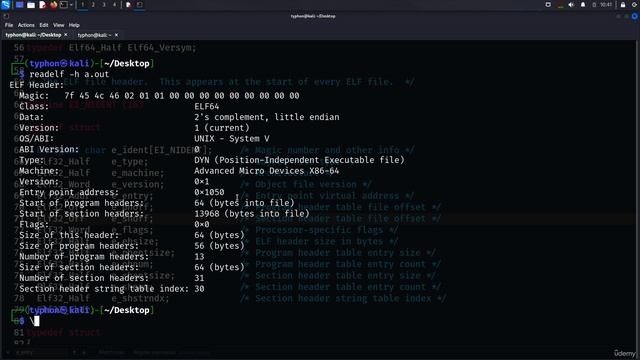Click '2's complement, little endian' value

tap(267, 117)
